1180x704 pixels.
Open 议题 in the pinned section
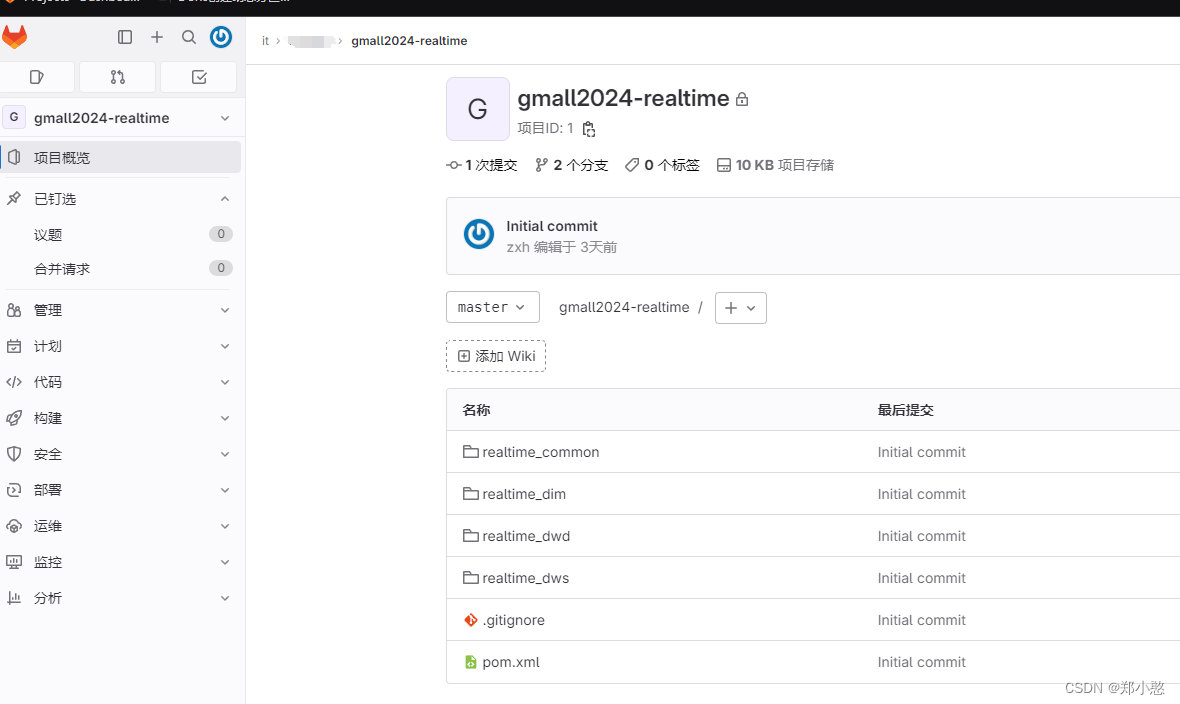pyautogui.click(x=120, y=234)
